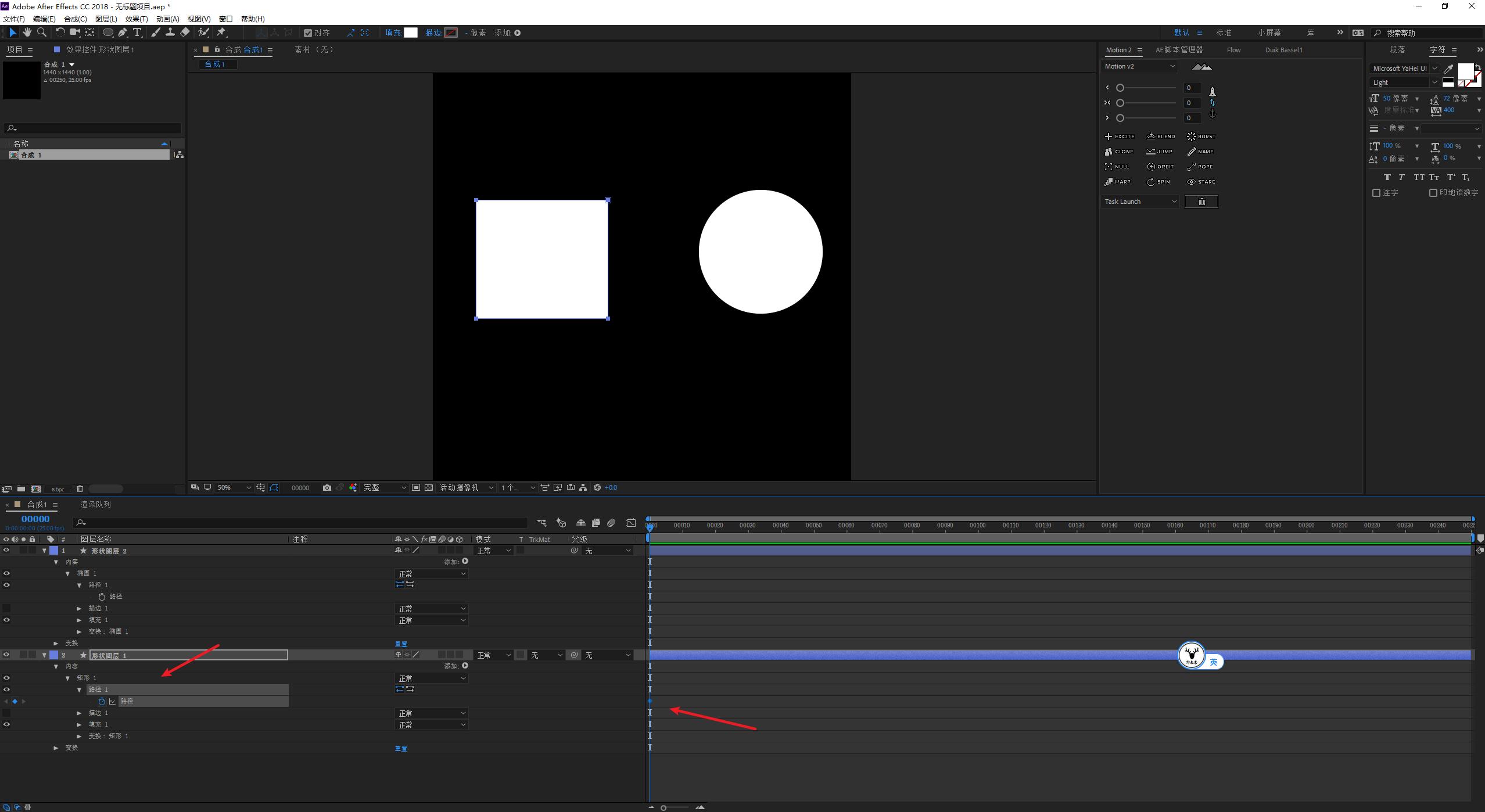The height and width of the screenshot is (812, 1485).
Task: Click 重置 link for 形状图层 2 transform
Action: [x=401, y=644]
